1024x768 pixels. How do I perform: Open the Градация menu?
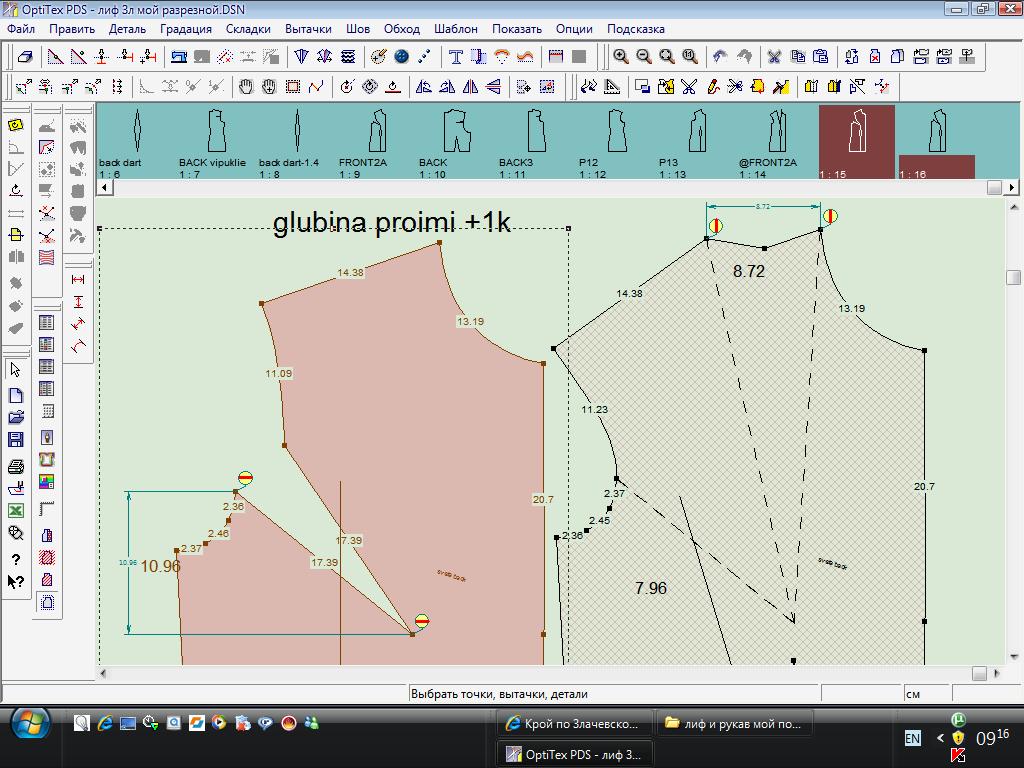(185, 29)
